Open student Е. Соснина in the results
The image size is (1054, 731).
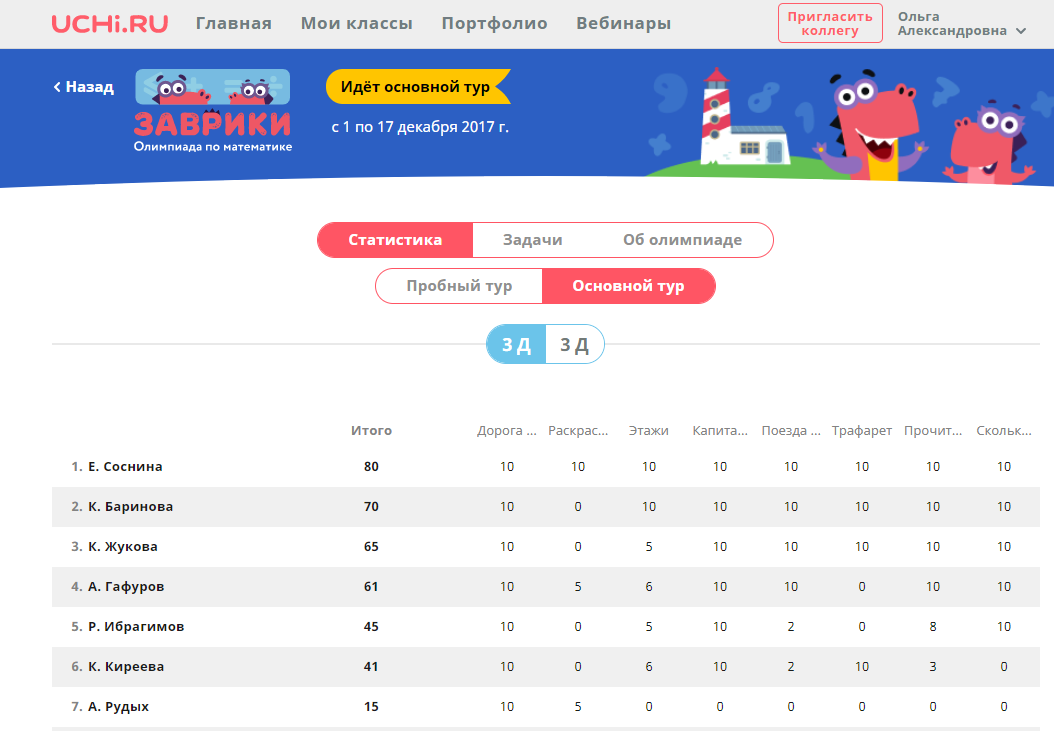(125, 467)
